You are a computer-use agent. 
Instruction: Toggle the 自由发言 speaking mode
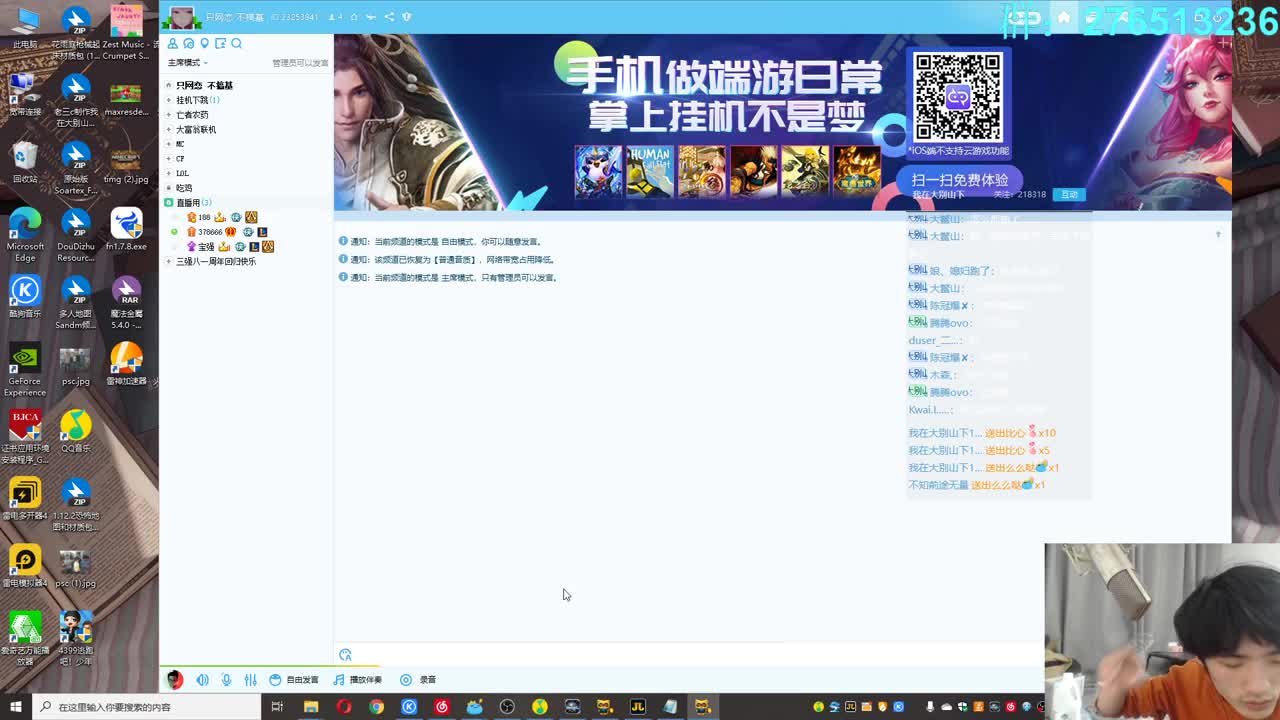293,679
